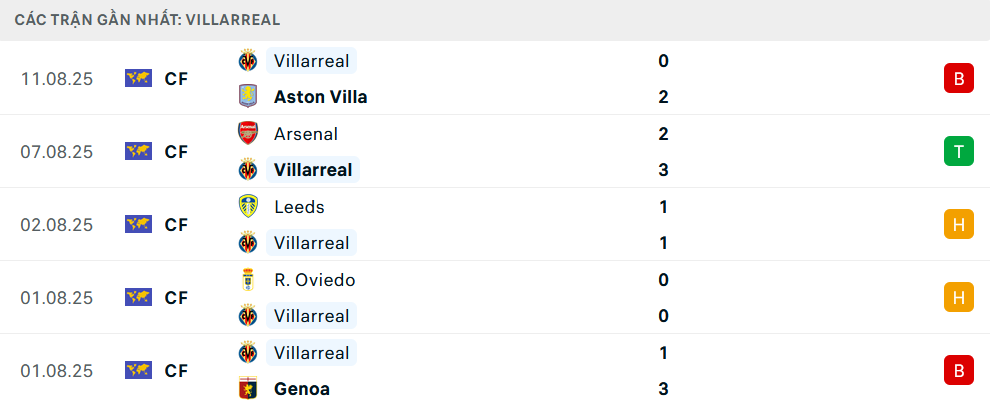Viewport: 990px width, 406px height.
Task: Click the red B badge for 11.08.25 match
Action: point(958,78)
